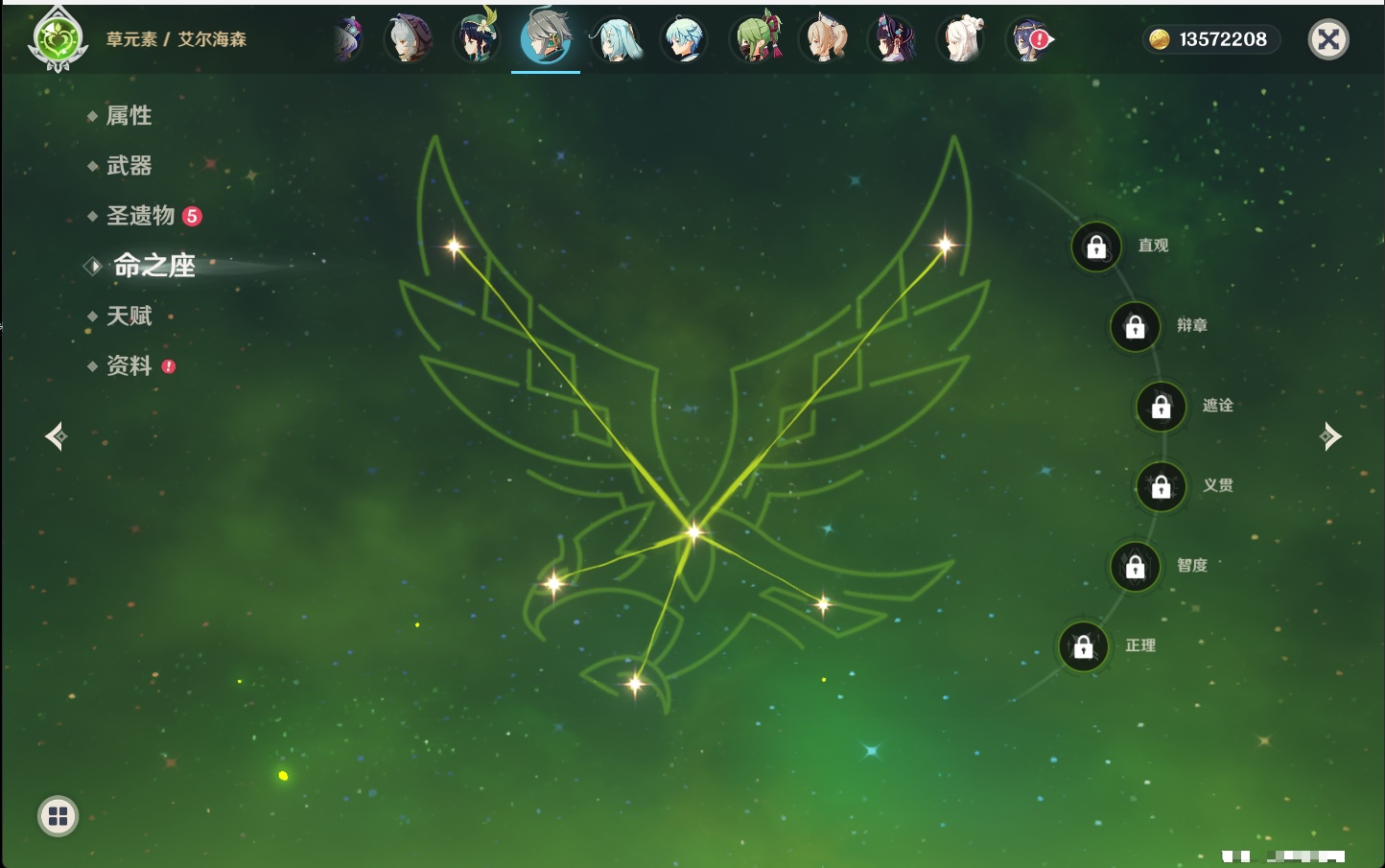Open the 天赋 talents menu
This screenshot has height=868, width=1385.
(x=129, y=316)
